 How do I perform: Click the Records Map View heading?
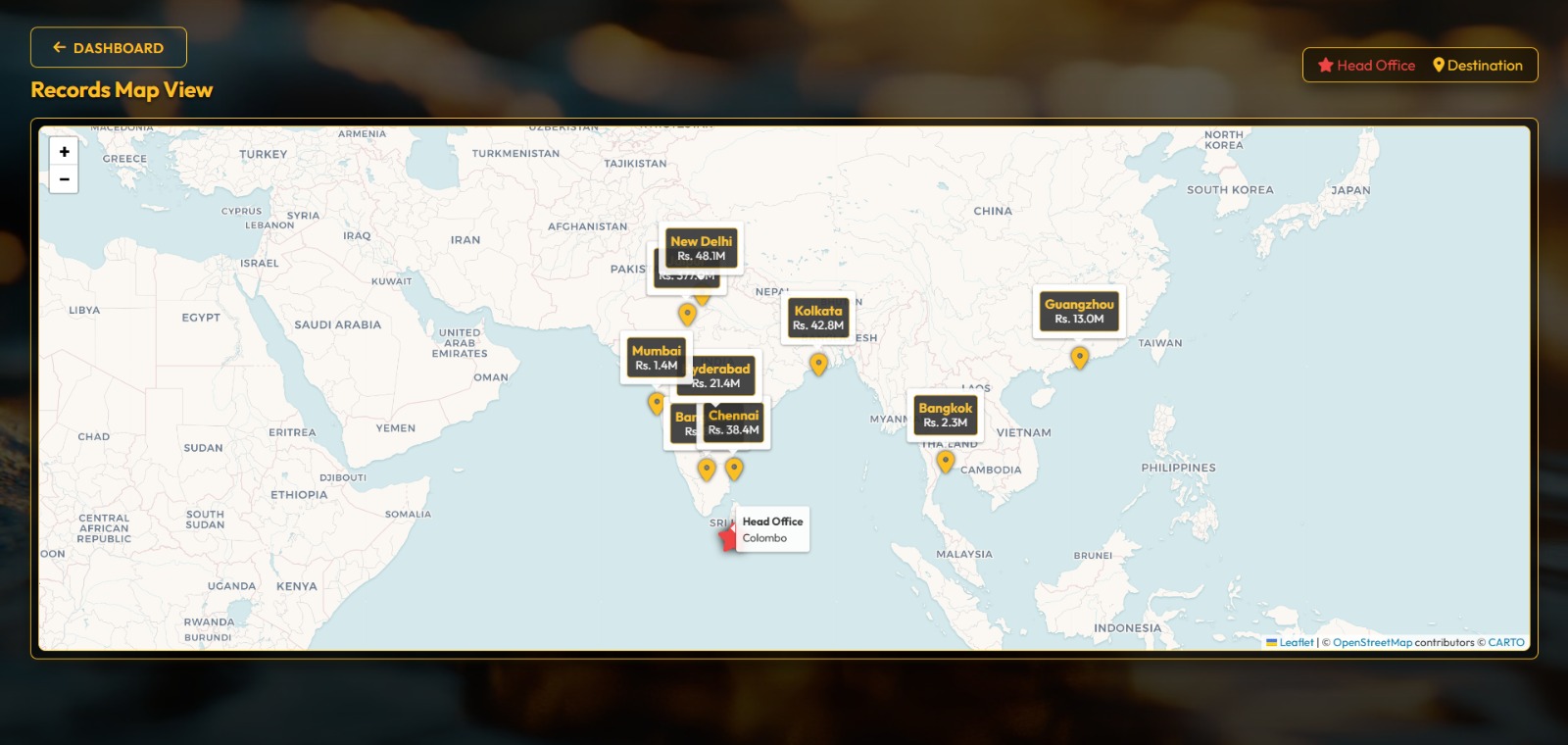122,90
